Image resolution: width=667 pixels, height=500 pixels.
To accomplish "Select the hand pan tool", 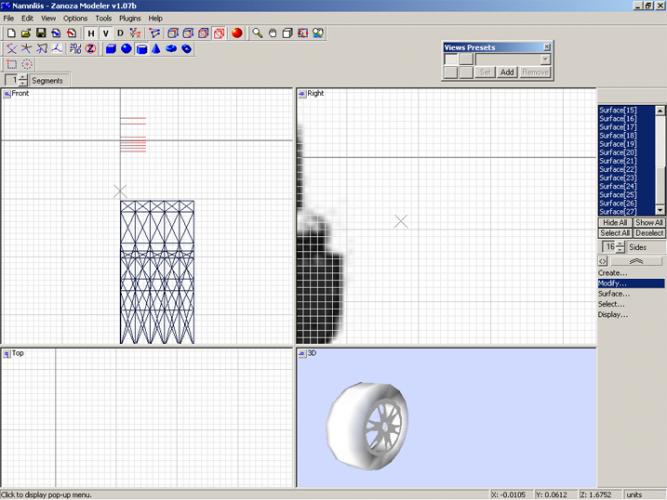I will [272, 33].
